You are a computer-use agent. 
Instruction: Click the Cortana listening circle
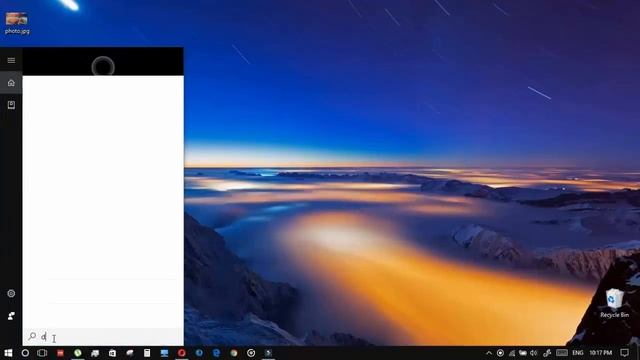tap(103, 66)
